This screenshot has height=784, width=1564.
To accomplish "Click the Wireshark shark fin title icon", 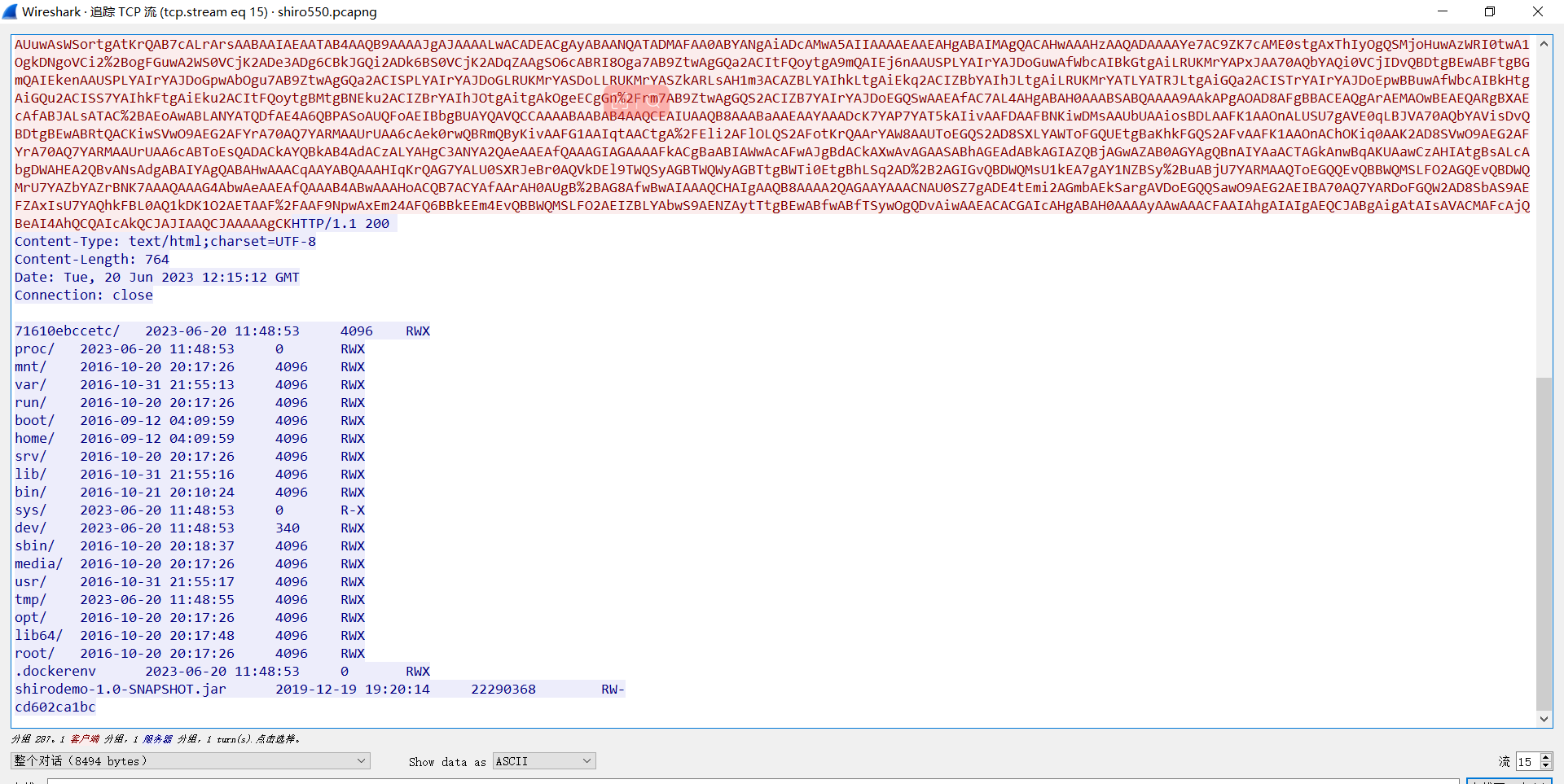I will click(x=10, y=11).
